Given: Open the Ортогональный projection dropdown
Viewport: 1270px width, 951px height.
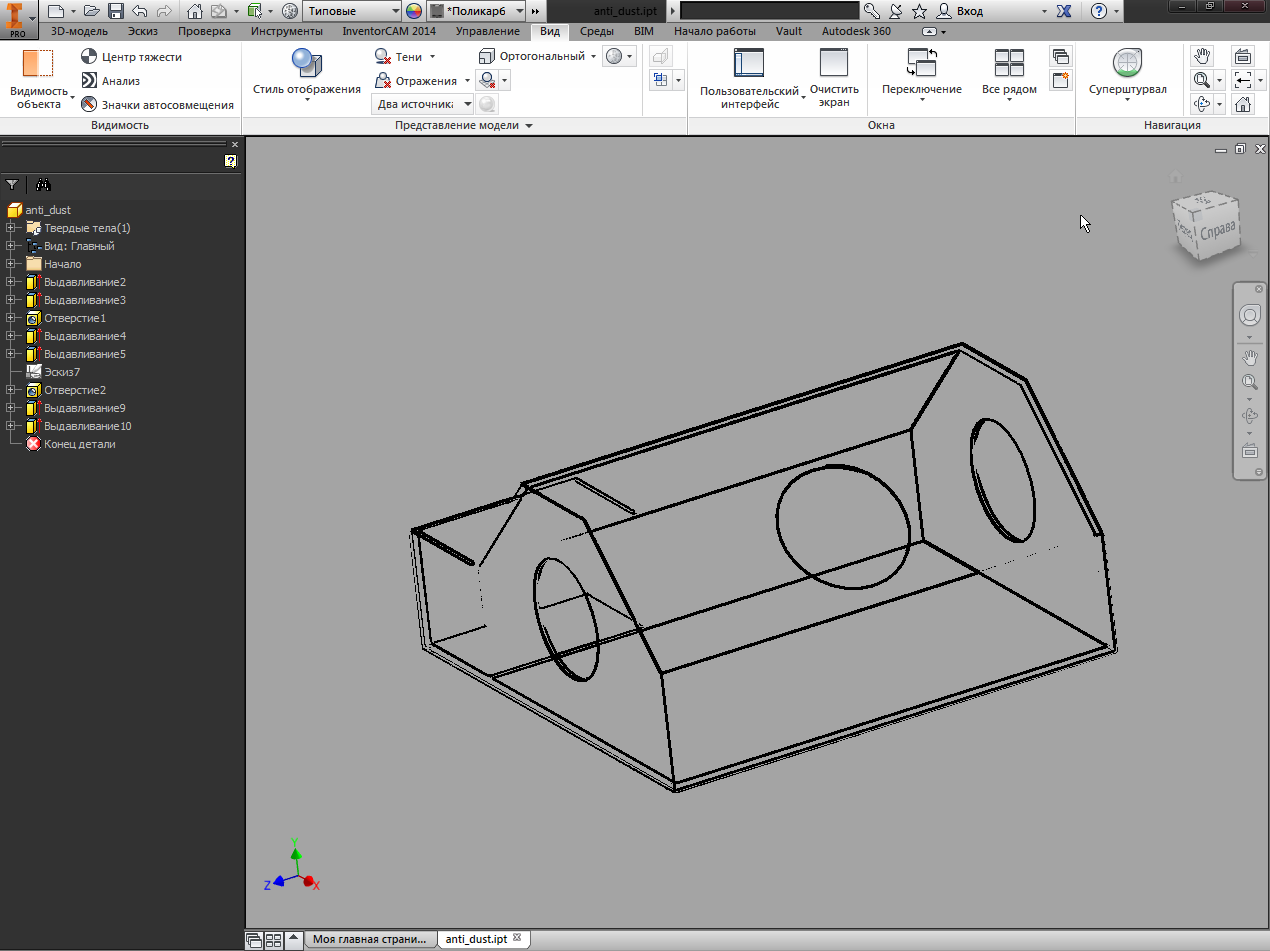Looking at the screenshot, I should pos(593,57).
